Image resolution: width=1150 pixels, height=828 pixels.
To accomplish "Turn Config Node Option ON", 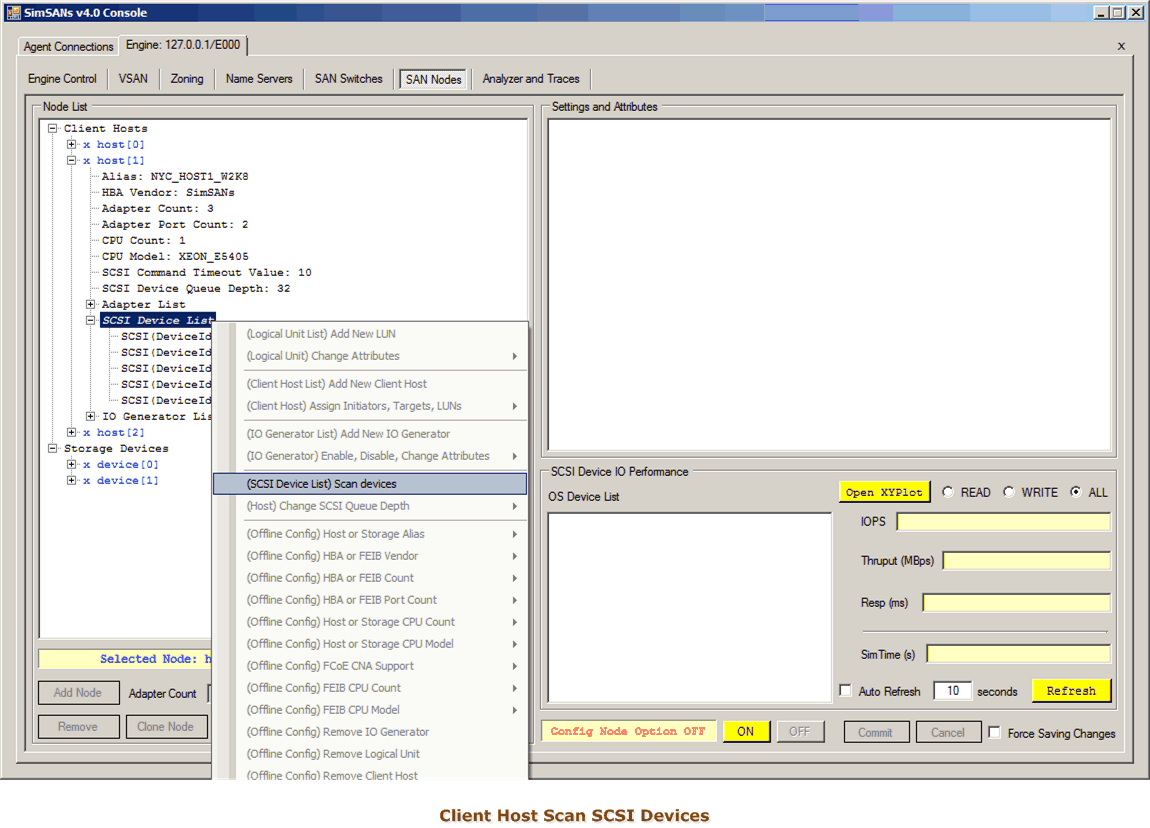I will (746, 732).
